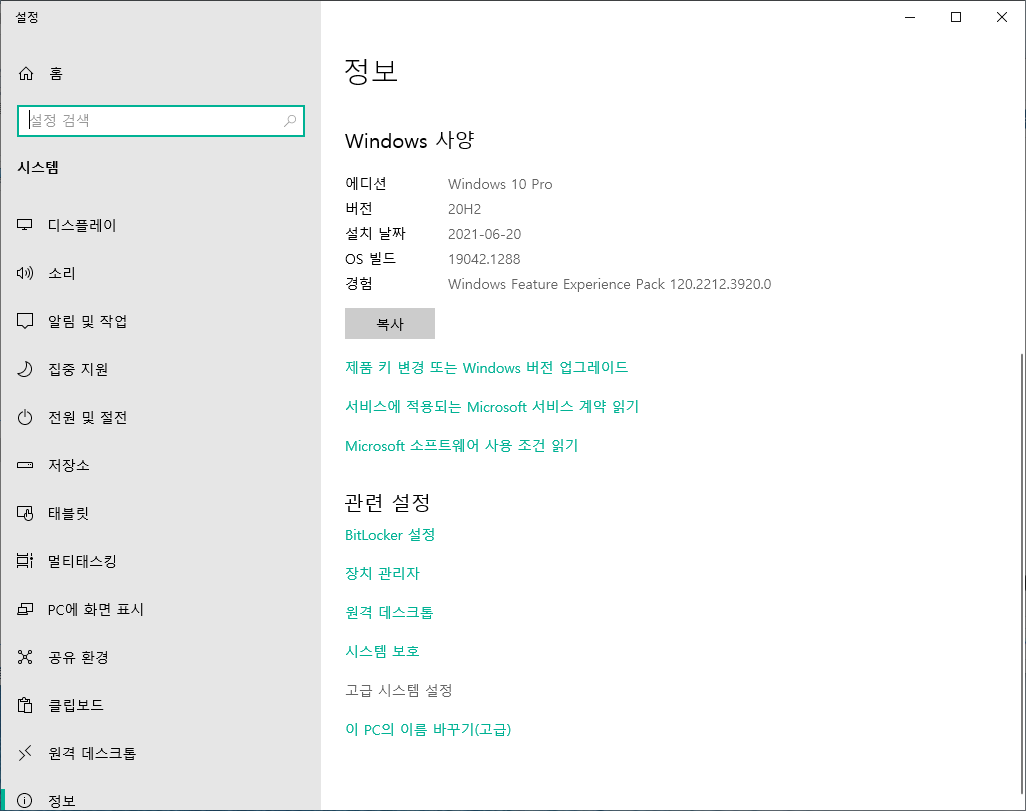The width and height of the screenshot is (1026, 811).
Task: Click the Display (디스플레이) monitor icon
Action: (25, 225)
